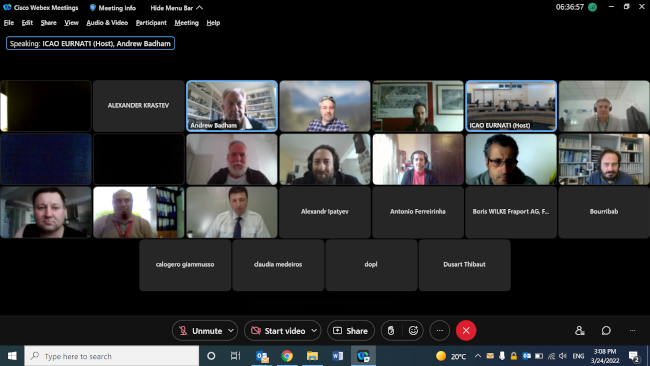The image size is (650, 366).
Task: Open the Participant menu
Action: (151, 23)
